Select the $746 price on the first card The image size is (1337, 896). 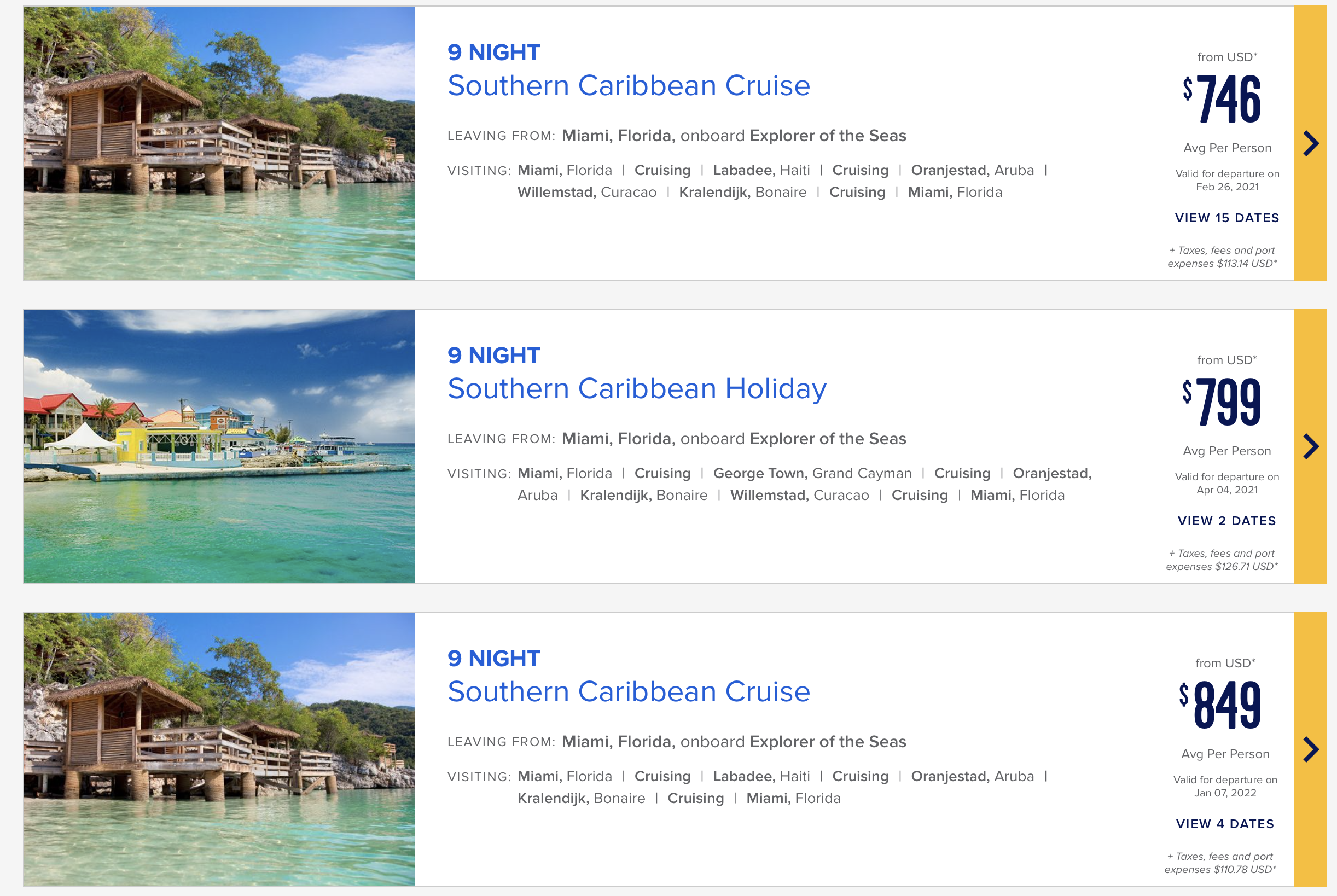[1222, 99]
